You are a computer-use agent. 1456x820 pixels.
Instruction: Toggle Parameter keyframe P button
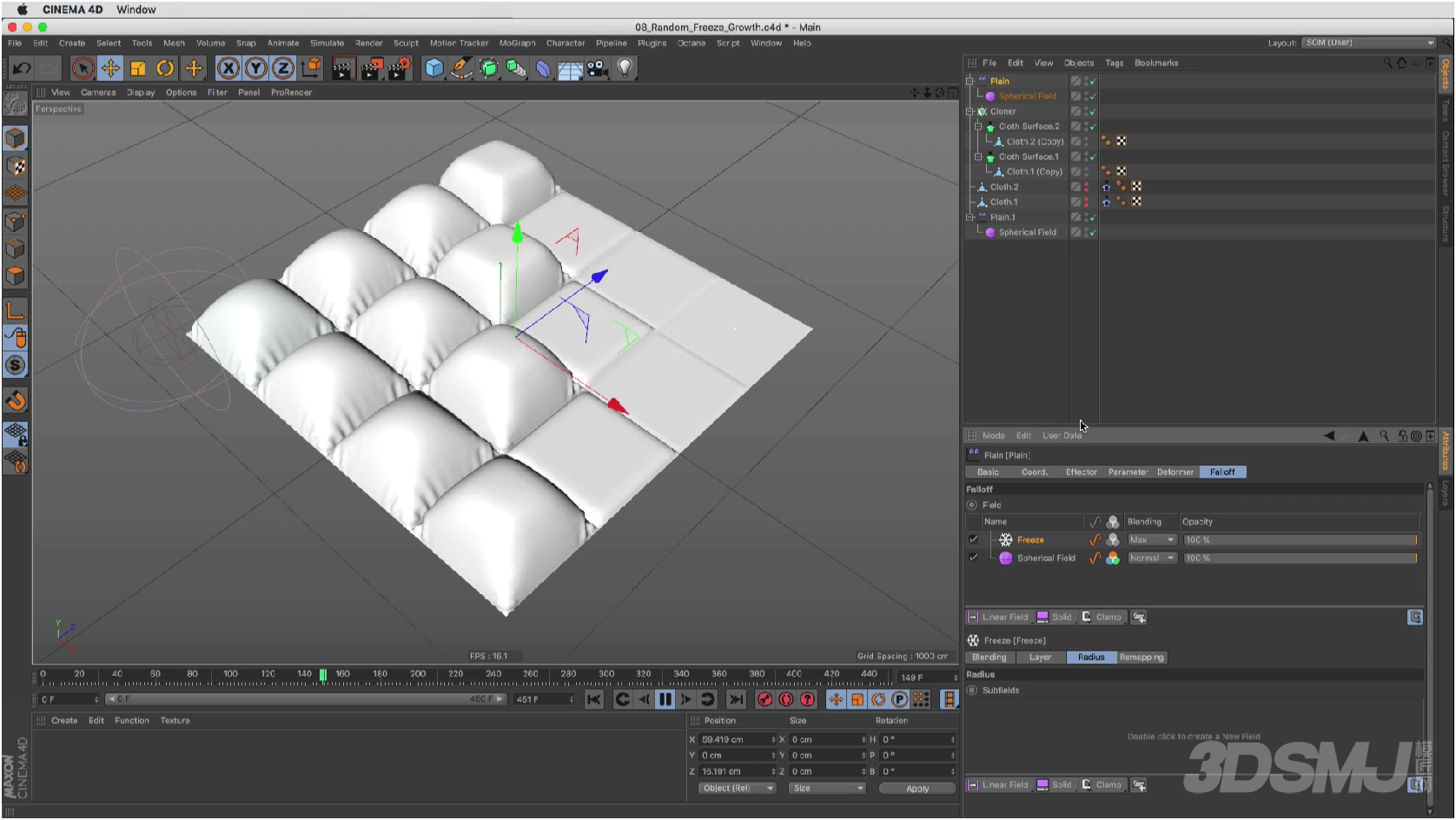tap(900, 699)
